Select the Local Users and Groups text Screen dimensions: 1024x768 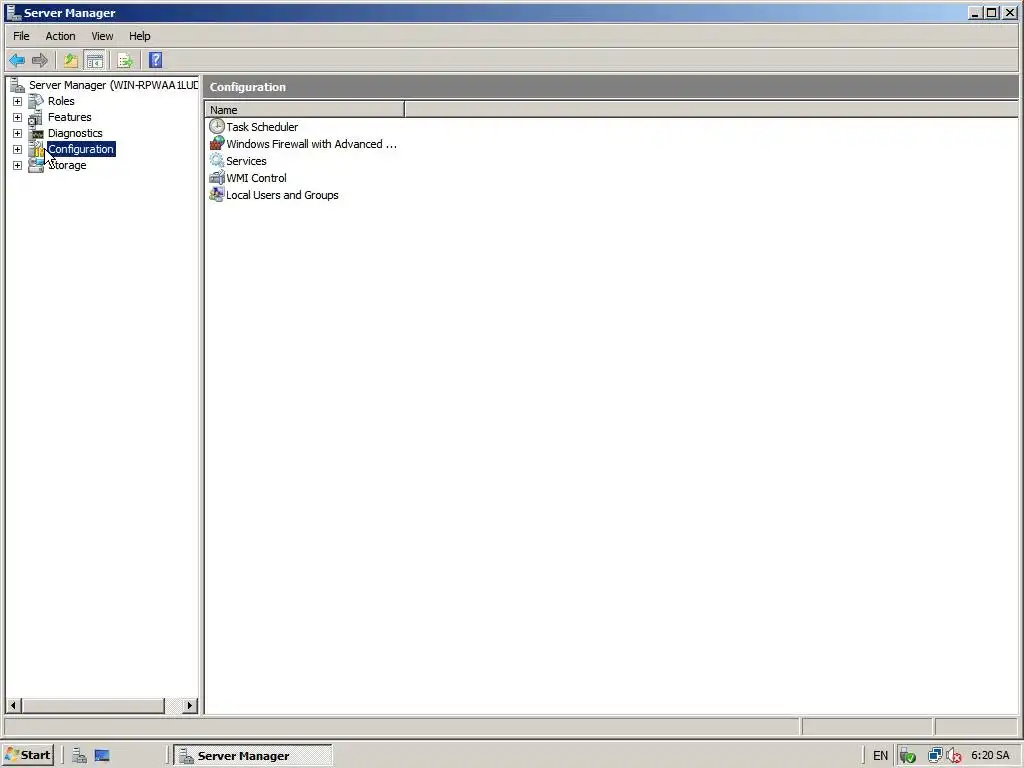(282, 195)
